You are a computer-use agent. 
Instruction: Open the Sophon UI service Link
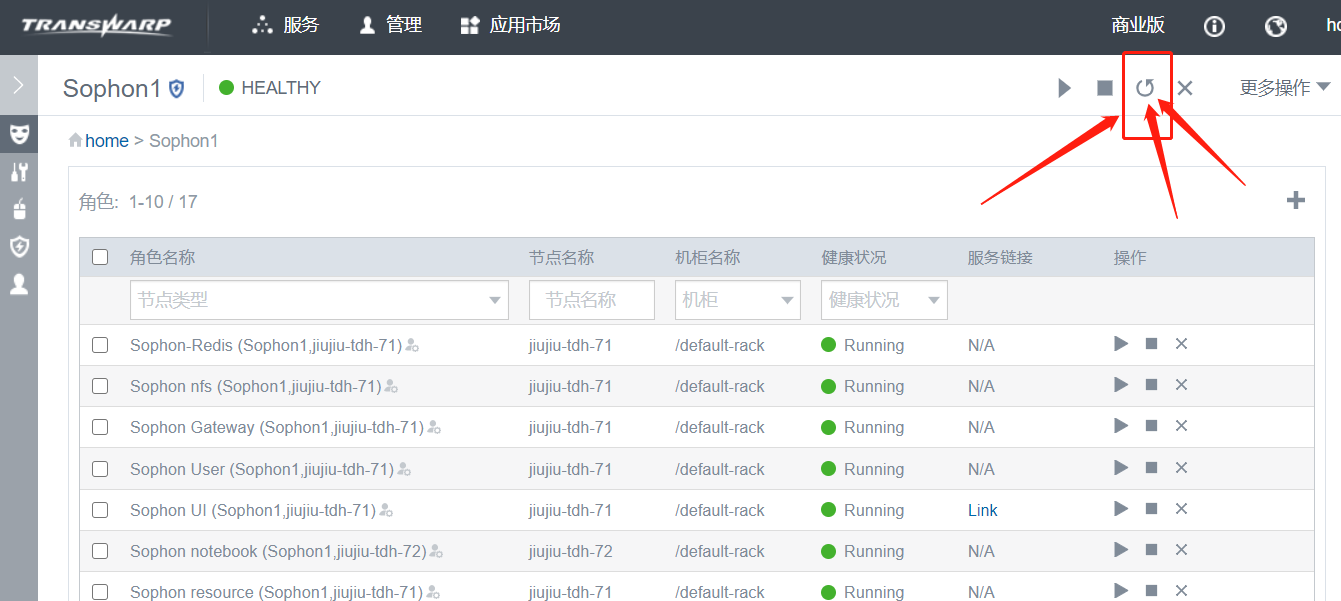click(x=982, y=510)
